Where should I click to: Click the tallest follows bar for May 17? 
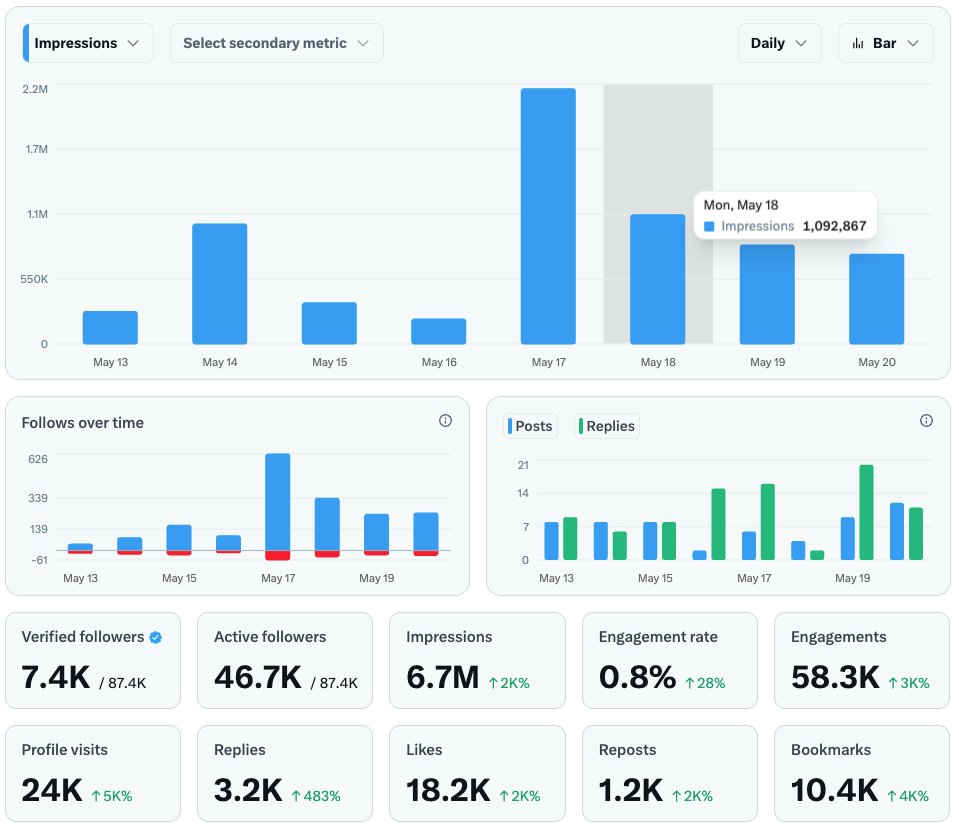(278, 502)
